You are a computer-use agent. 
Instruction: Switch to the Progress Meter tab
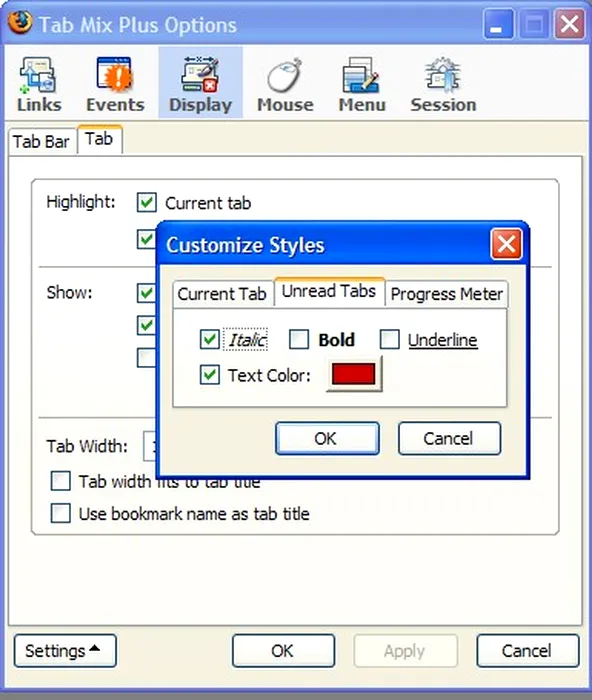pos(446,294)
